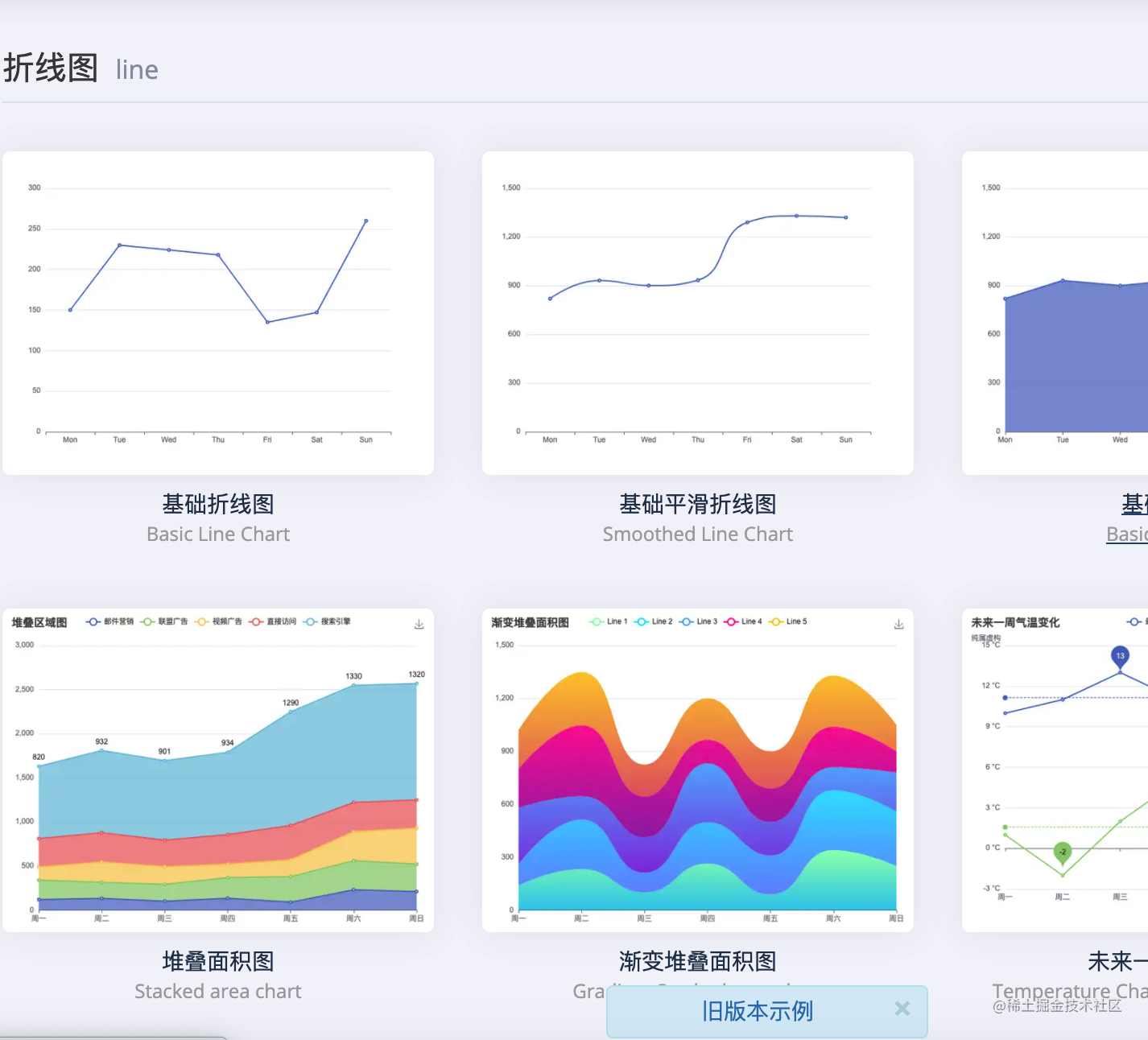The image size is (1148, 1040).
Task: Open the Basic Line Chart thumbnail
Action: [x=218, y=313]
